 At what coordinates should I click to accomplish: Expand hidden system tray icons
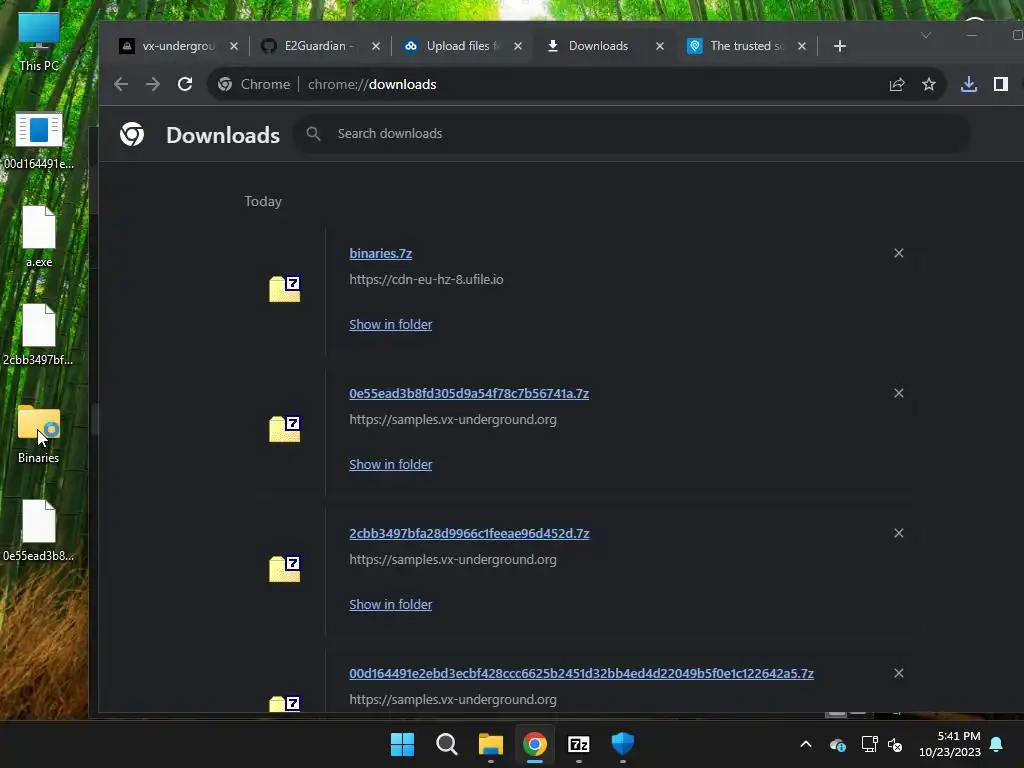pyautogui.click(x=806, y=744)
